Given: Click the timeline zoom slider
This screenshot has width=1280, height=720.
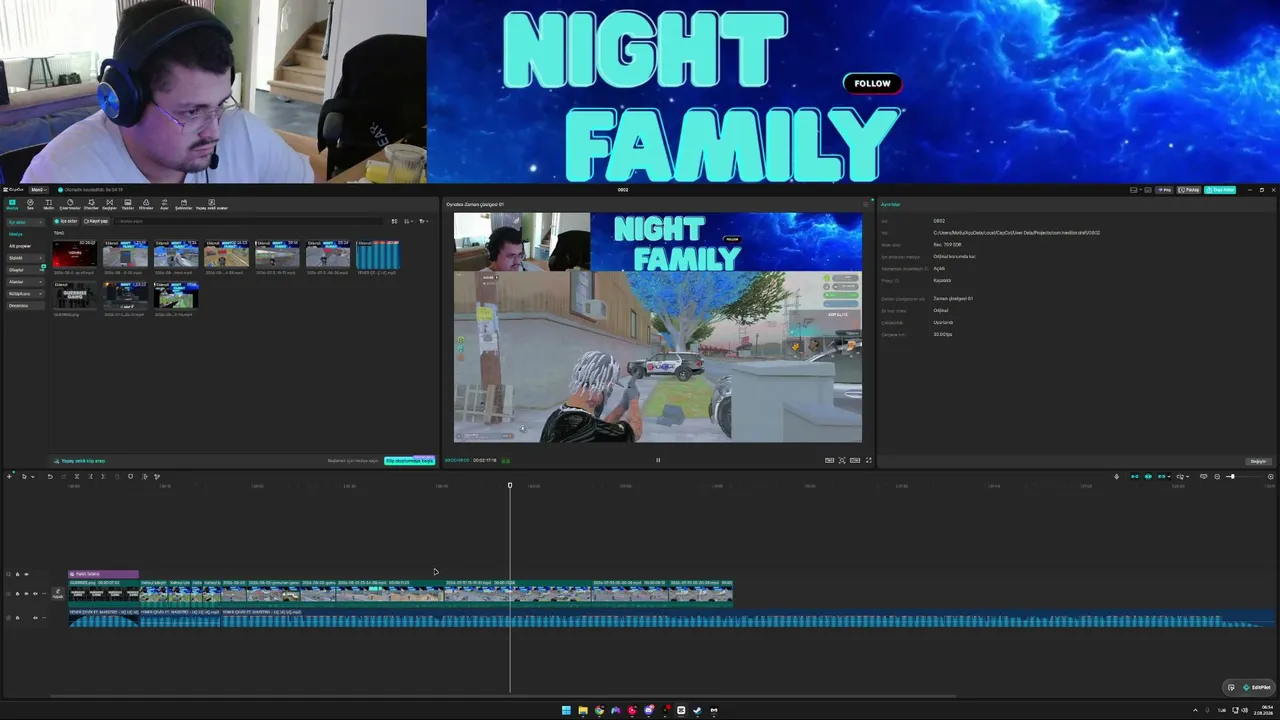Looking at the screenshot, I should point(1241,476).
